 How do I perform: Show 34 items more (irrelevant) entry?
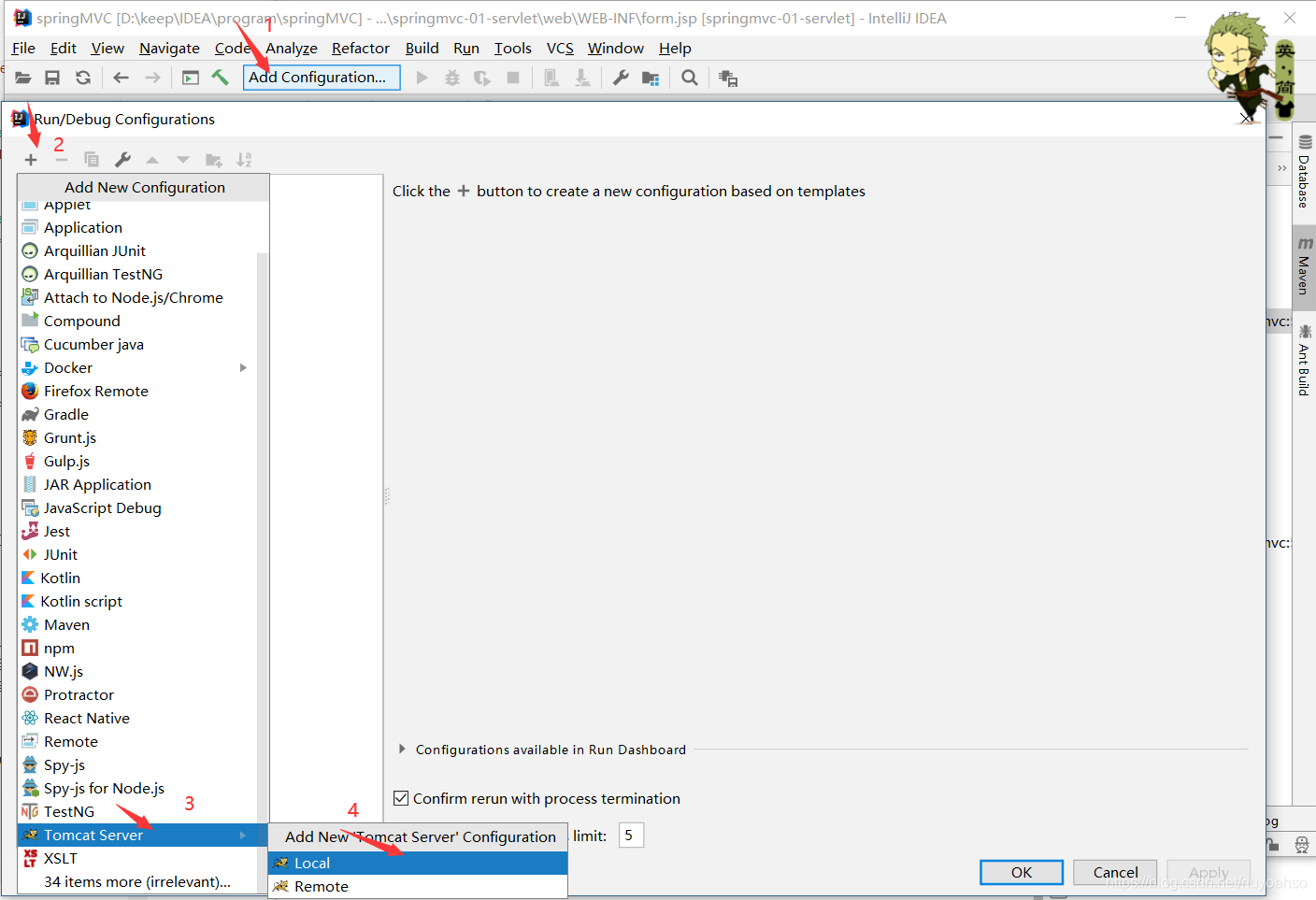coord(137,881)
